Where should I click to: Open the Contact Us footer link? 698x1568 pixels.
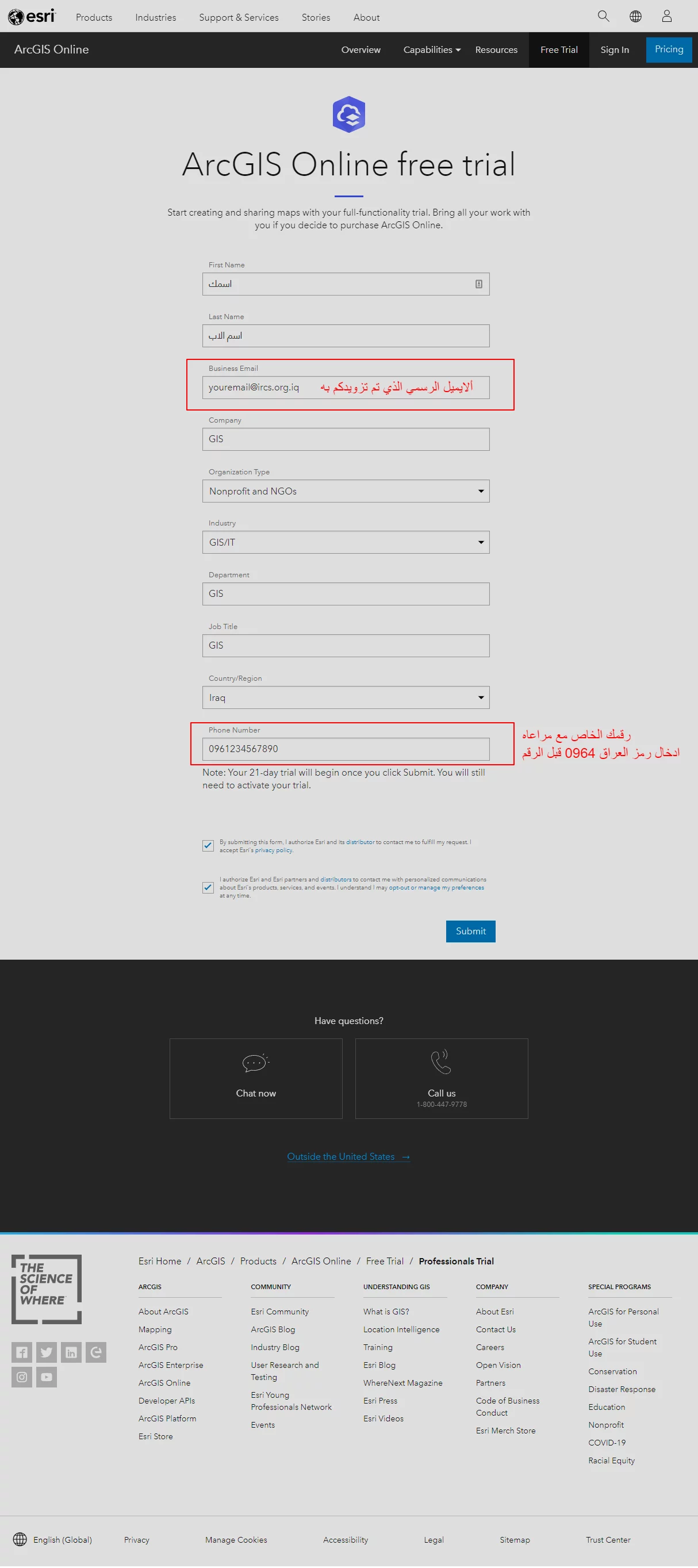coord(496,1331)
